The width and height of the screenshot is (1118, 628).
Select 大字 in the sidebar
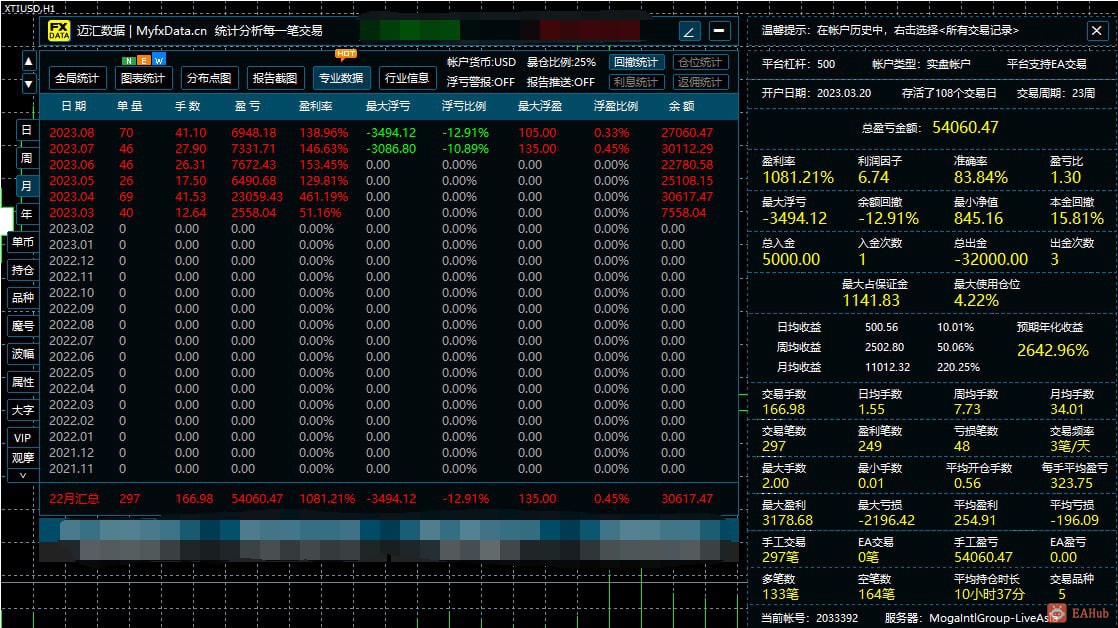[23, 410]
